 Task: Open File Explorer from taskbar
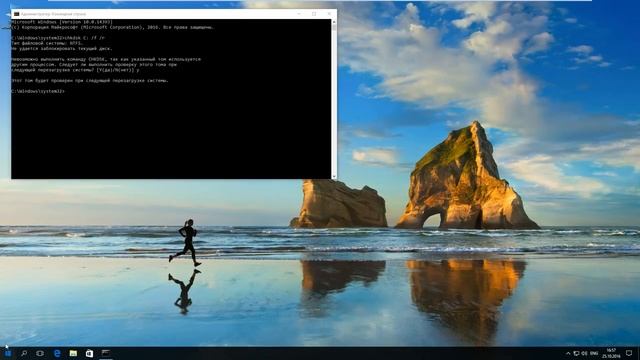pyautogui.click(x=73, y=353)
